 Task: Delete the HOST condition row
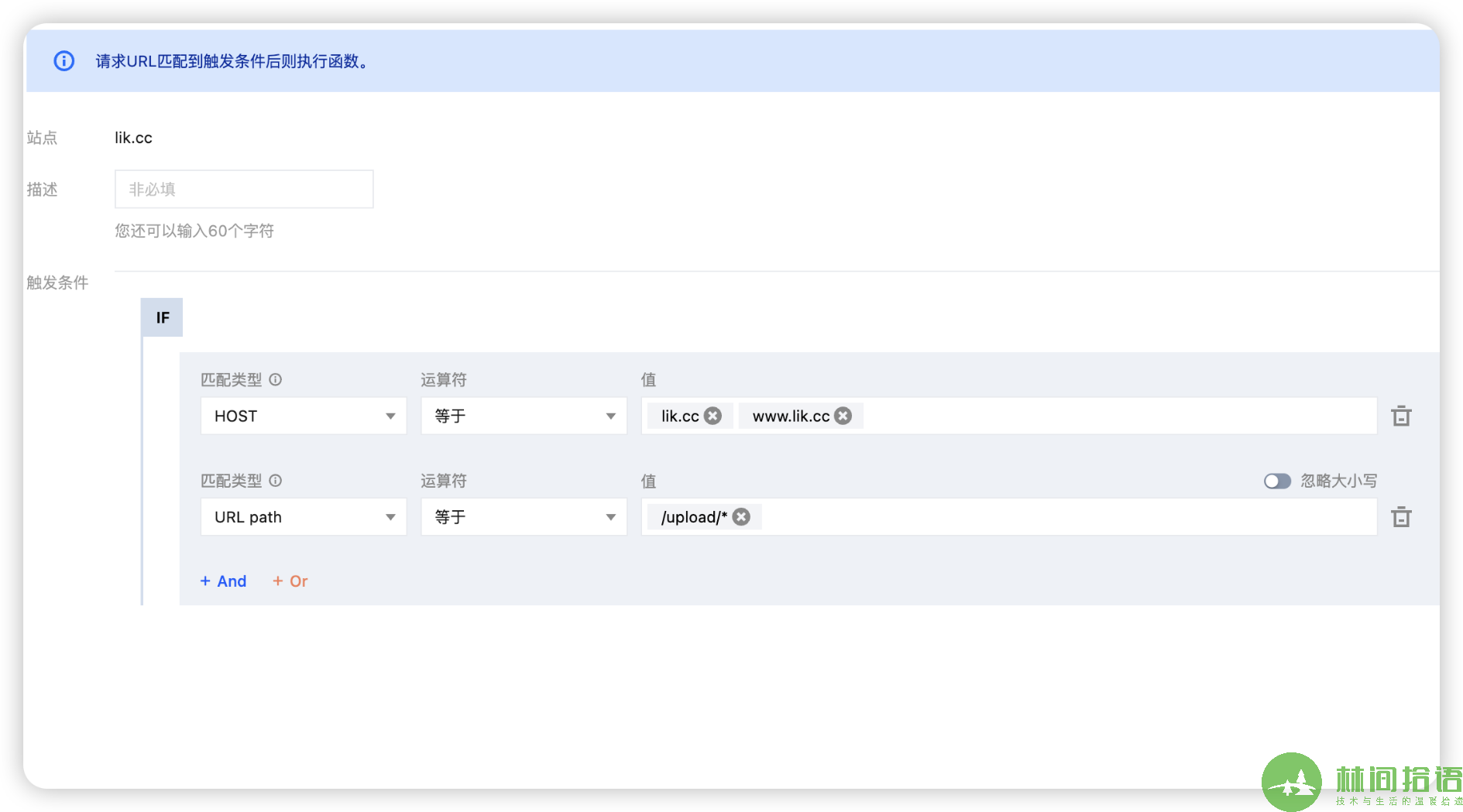(1401, 416)
